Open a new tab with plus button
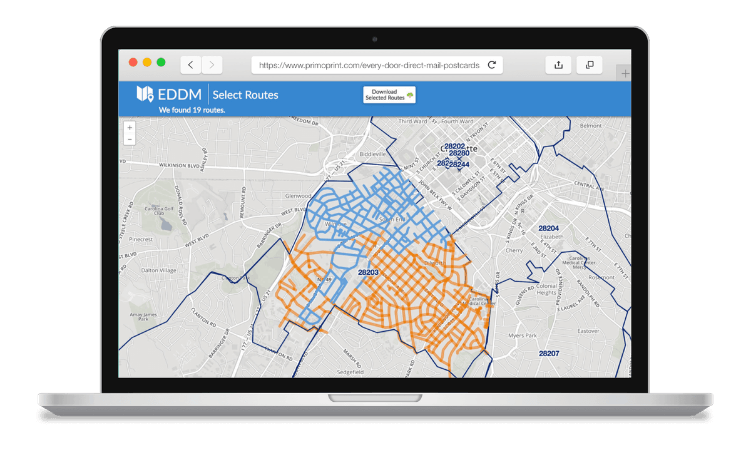 (x=625, y=73)
